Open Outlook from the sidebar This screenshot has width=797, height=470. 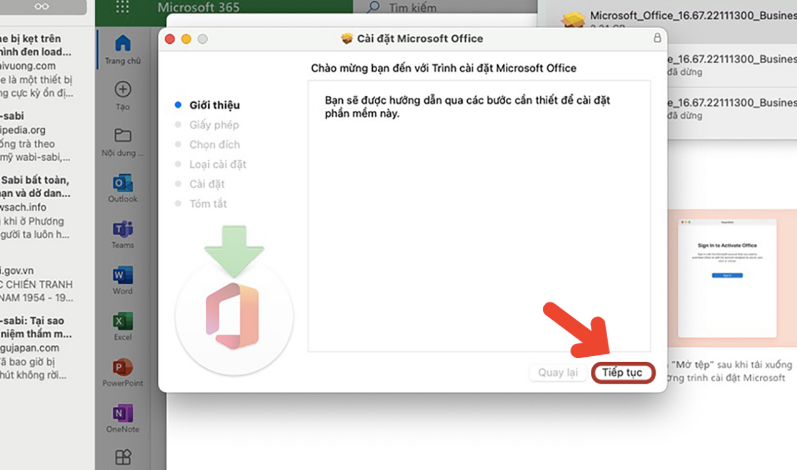(123, 186)
